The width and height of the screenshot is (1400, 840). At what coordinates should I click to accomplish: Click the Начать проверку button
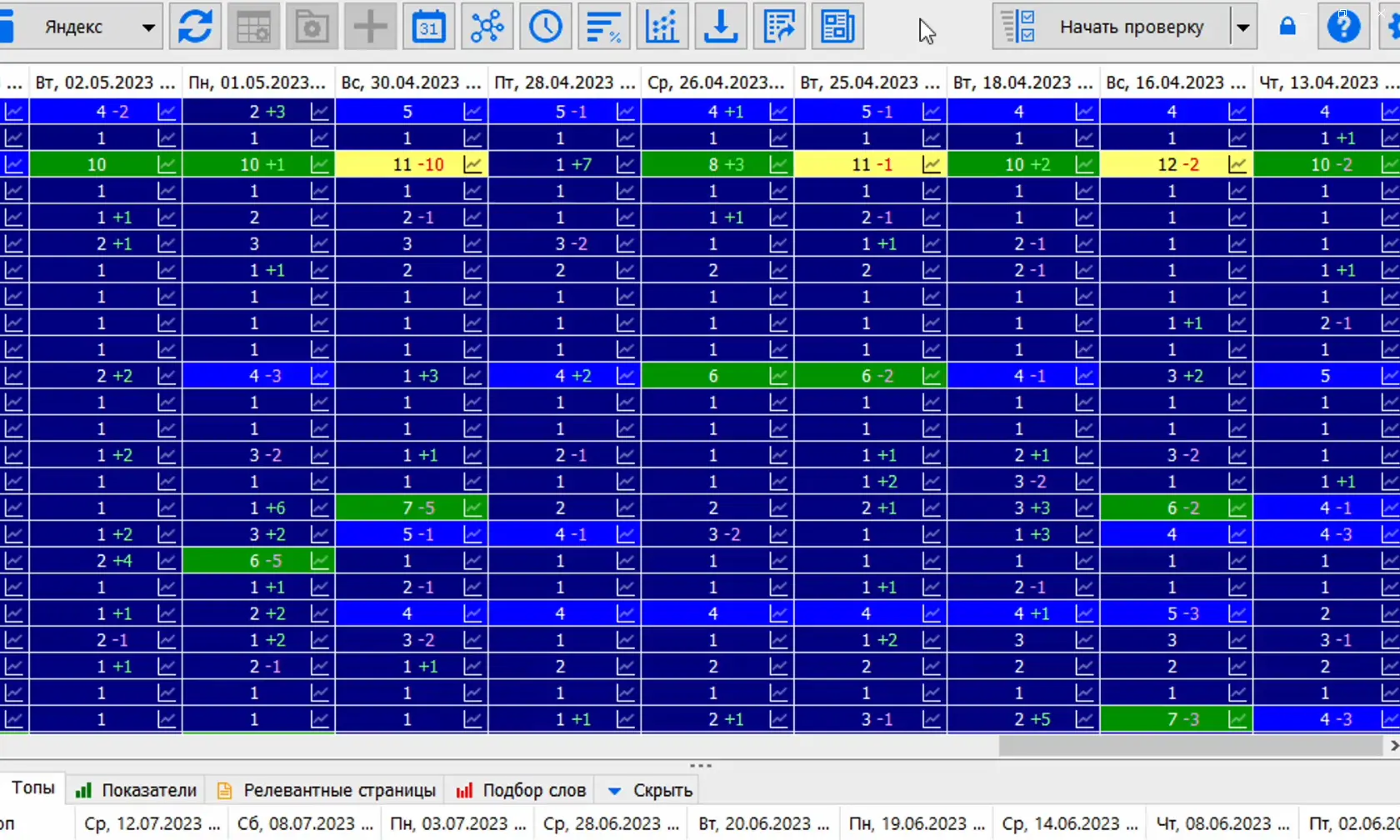tap(1112, 27)
